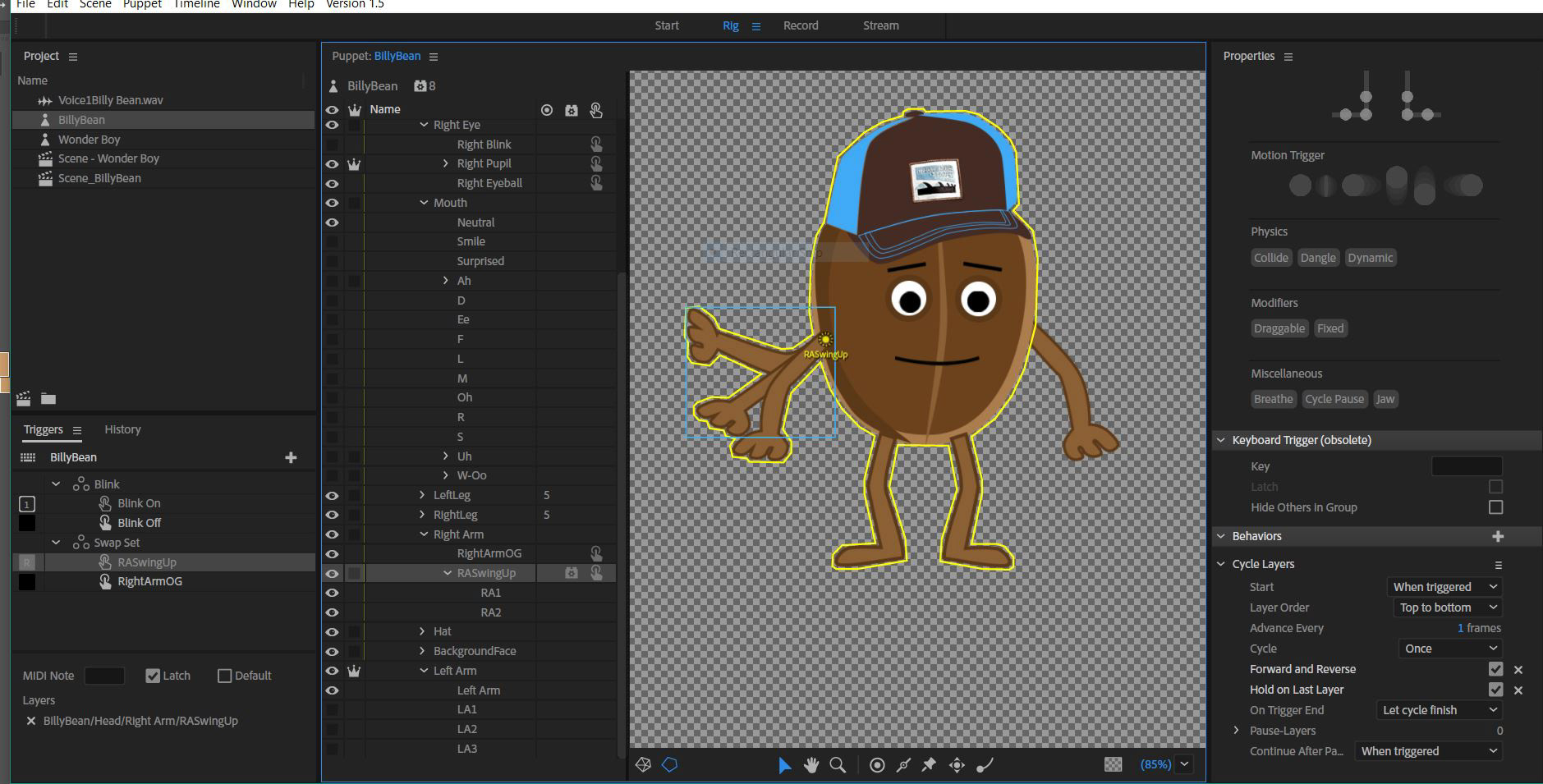This screenshot has height=784, width=1543.
Task: Add a behavior with the plus icon
Action: 1498,536
